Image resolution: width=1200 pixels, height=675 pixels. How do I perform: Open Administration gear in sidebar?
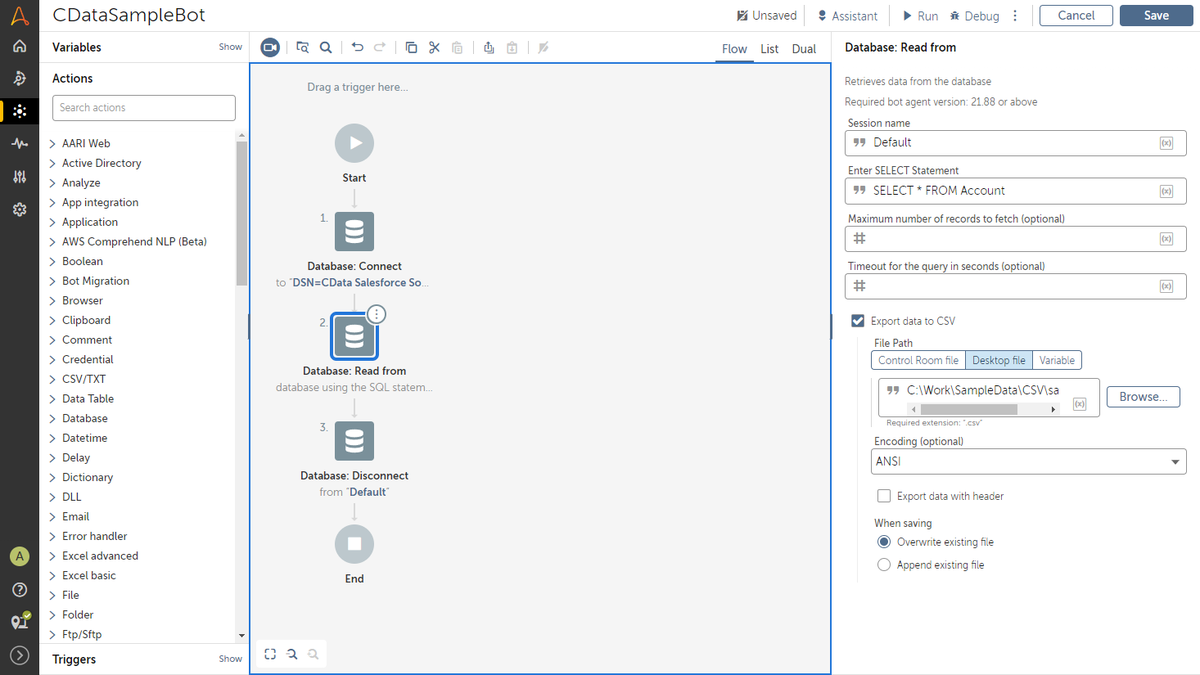pyautogui.click(x=19, y=210)
